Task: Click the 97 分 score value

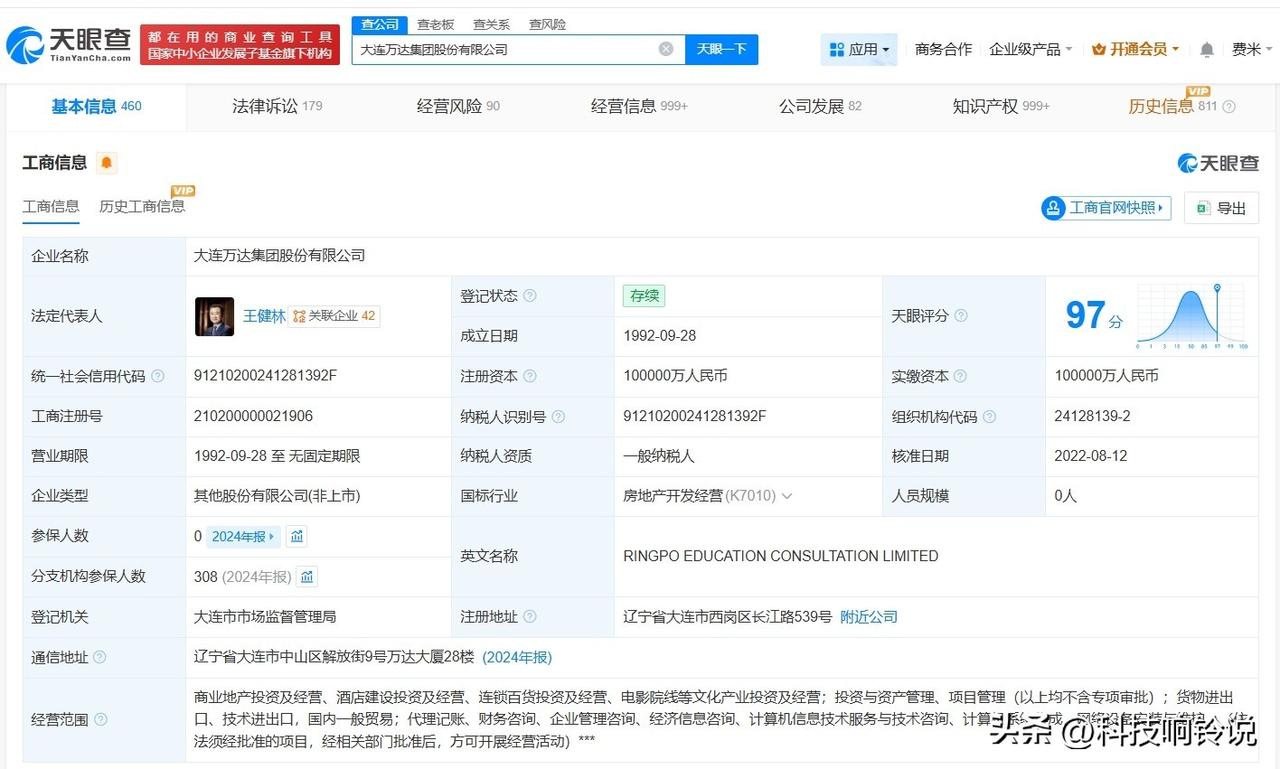Action: pyautogui.click(x=1094, y=316)
